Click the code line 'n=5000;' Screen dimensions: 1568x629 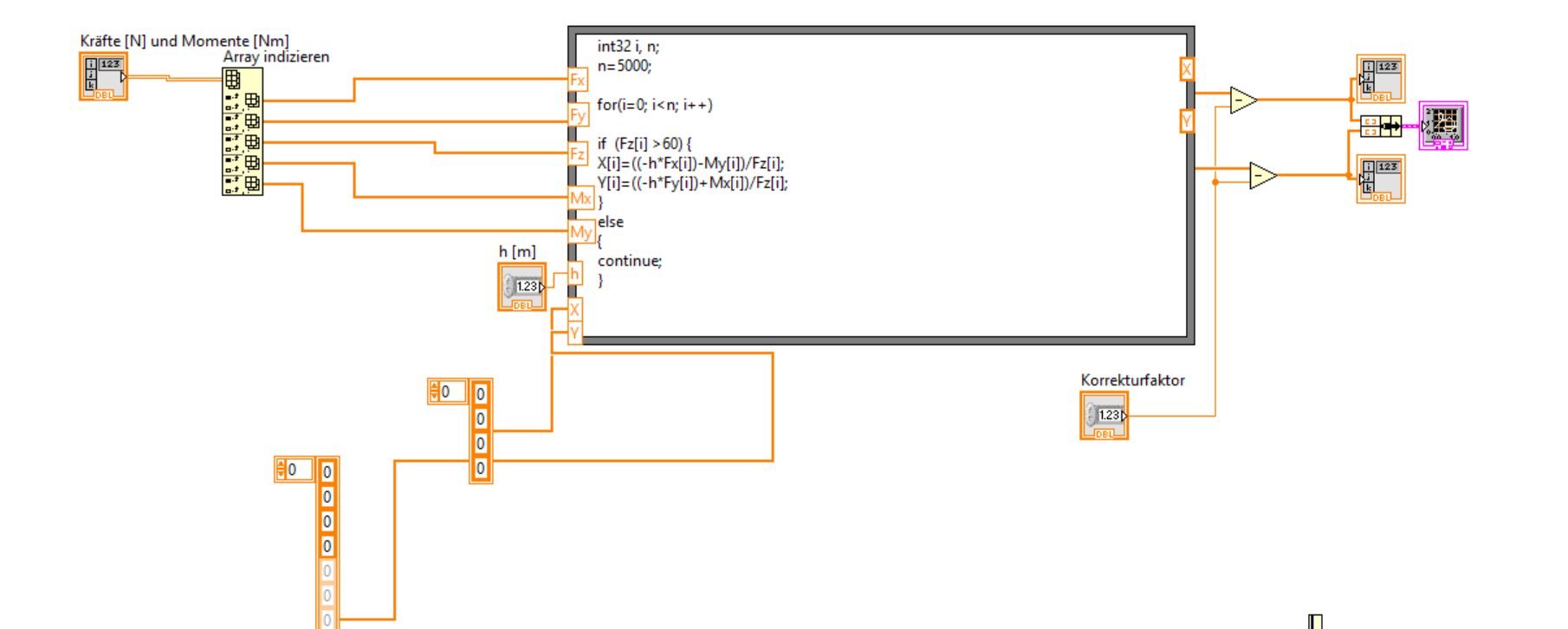[624, 66]
